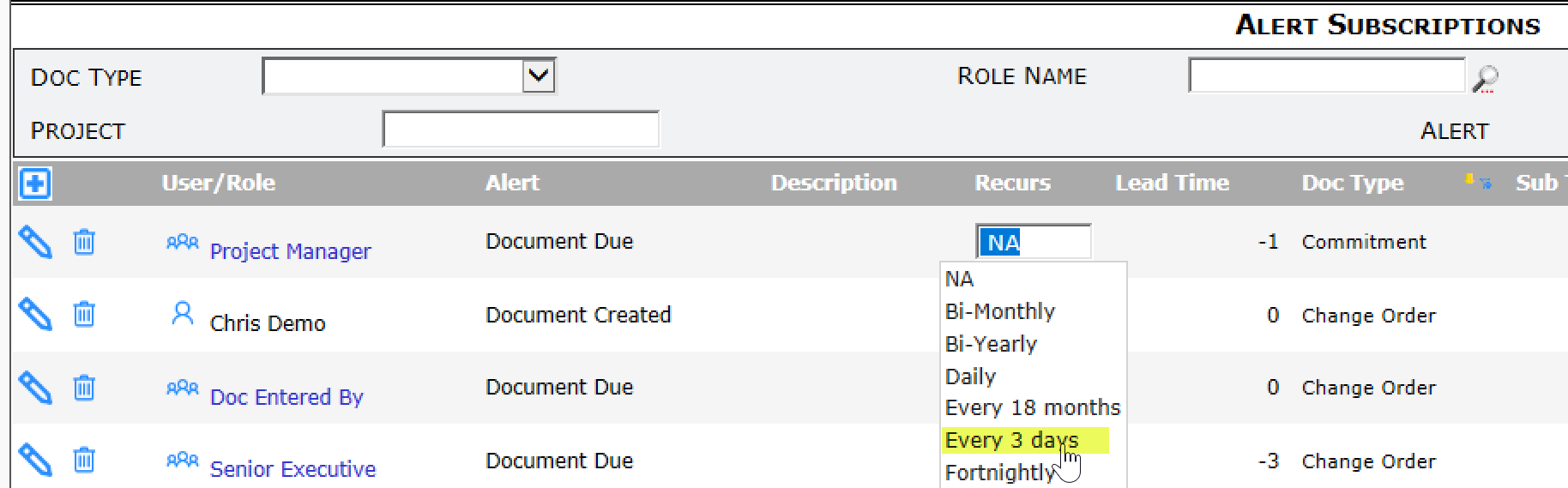Select Every 18 months option
The height and width of the screenshot is (488, 1568).
1033,407
